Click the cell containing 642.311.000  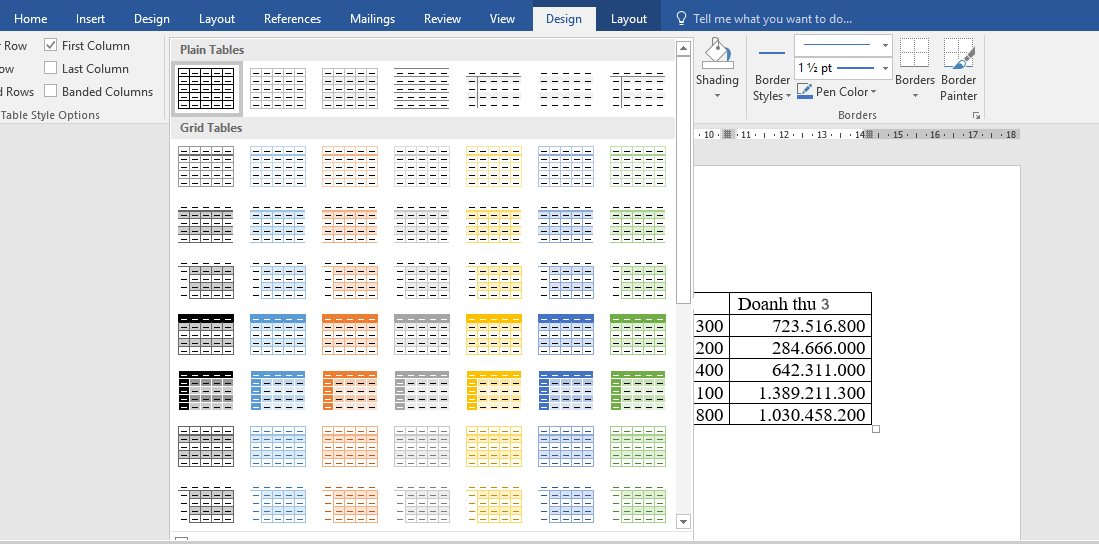(800, 370)
